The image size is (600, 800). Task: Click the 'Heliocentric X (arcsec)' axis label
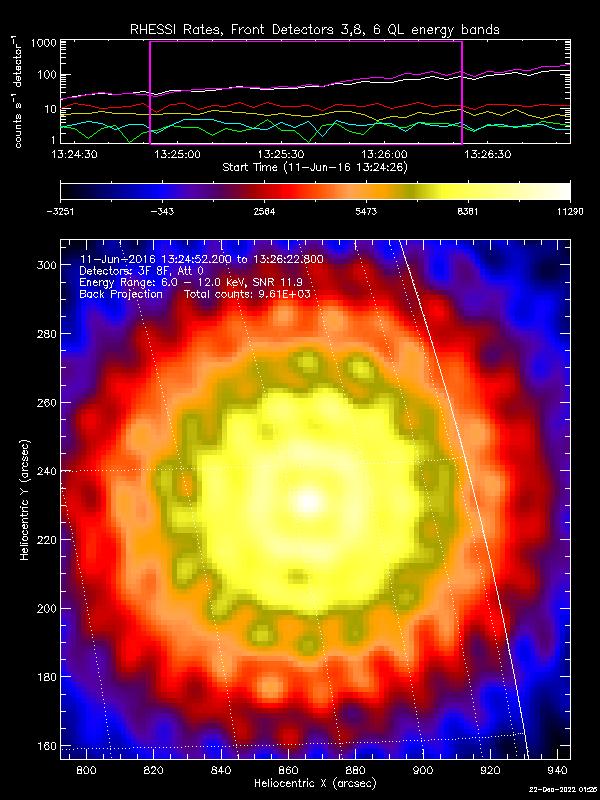315,783
